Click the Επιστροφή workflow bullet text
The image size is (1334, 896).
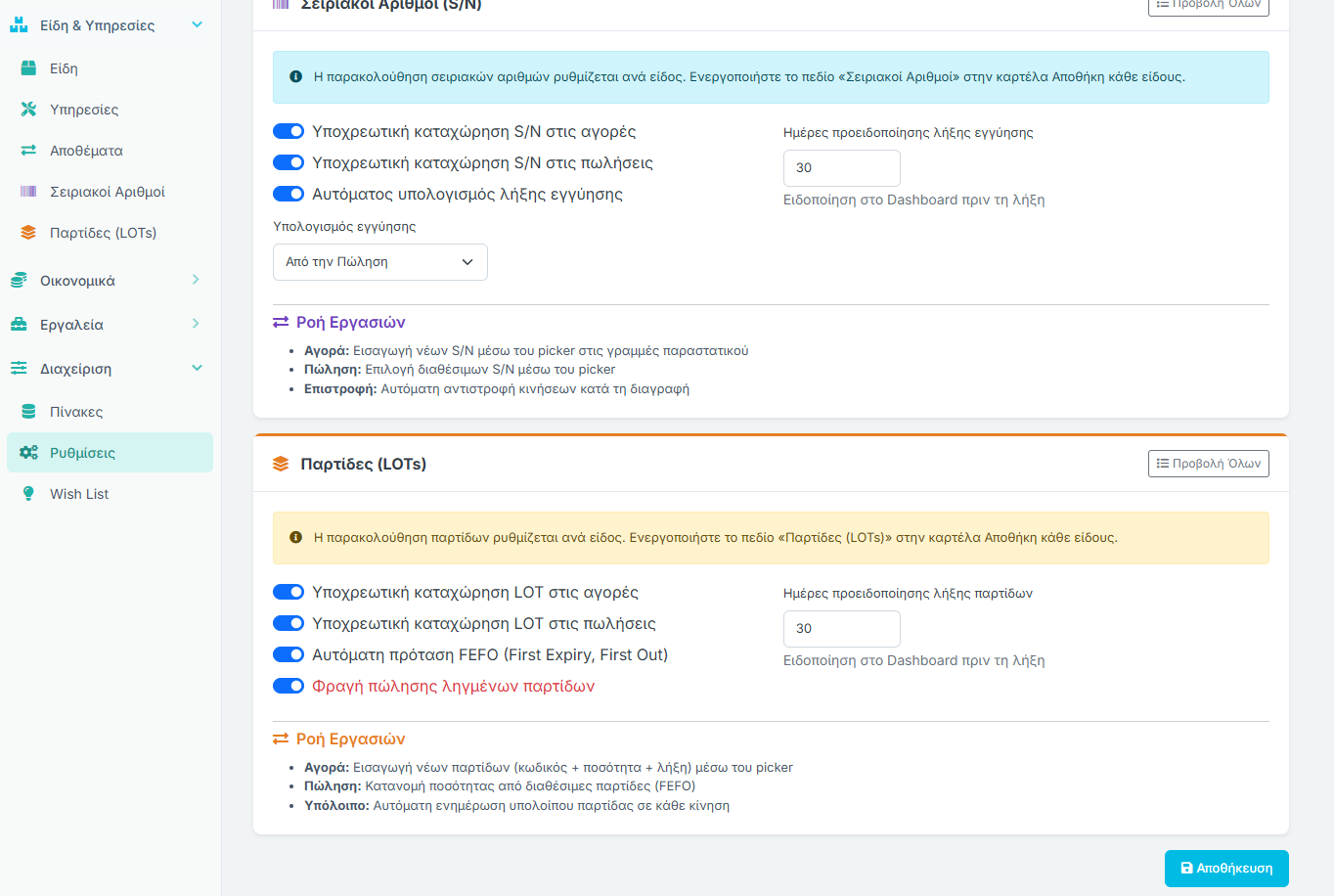pyautogui.click(x=497, y=388)
